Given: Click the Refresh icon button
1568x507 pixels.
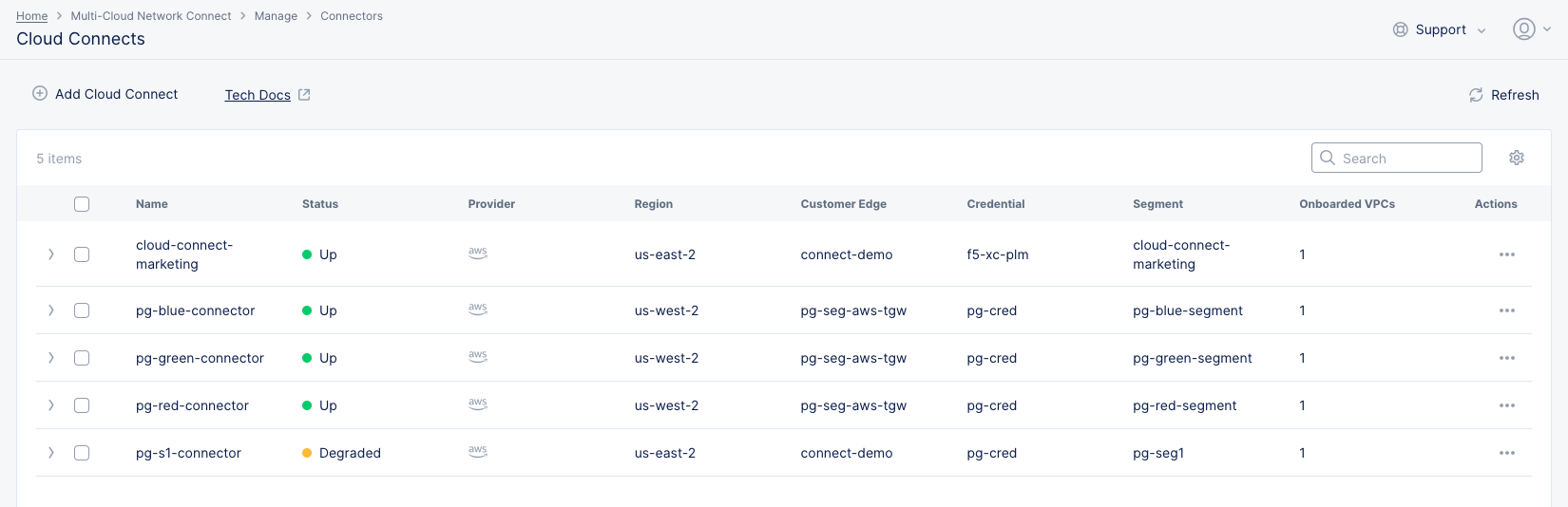Looking at the screenshot, I should pos(1476,95).
